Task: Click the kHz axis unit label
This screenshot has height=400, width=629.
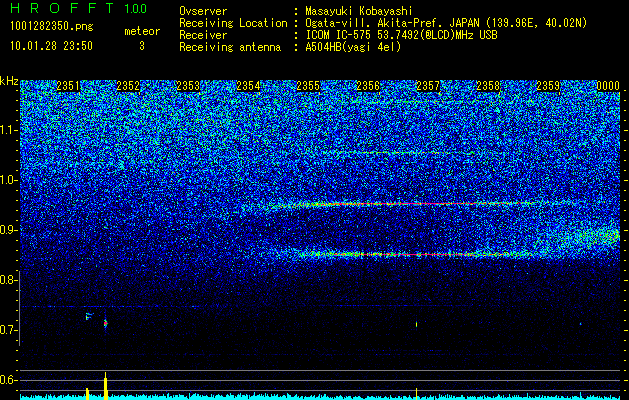Action: [9, 81]
